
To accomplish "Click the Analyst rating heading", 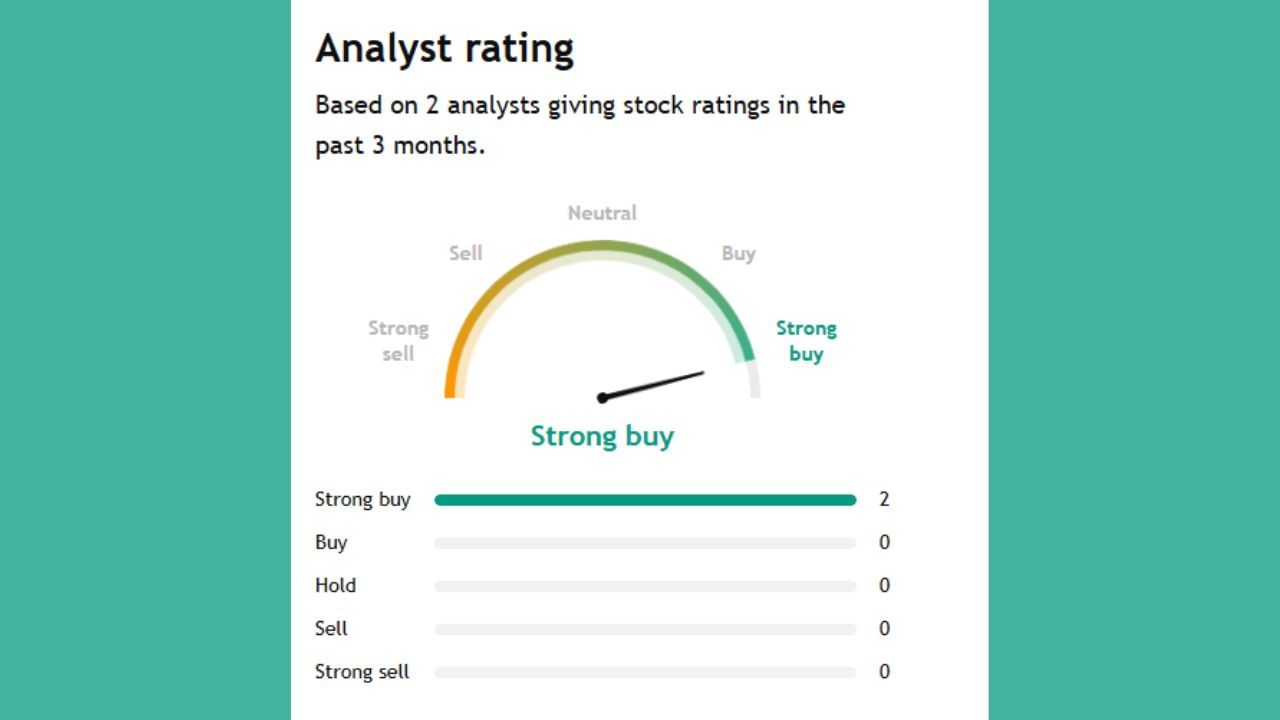I will click(x=444, y=48).
